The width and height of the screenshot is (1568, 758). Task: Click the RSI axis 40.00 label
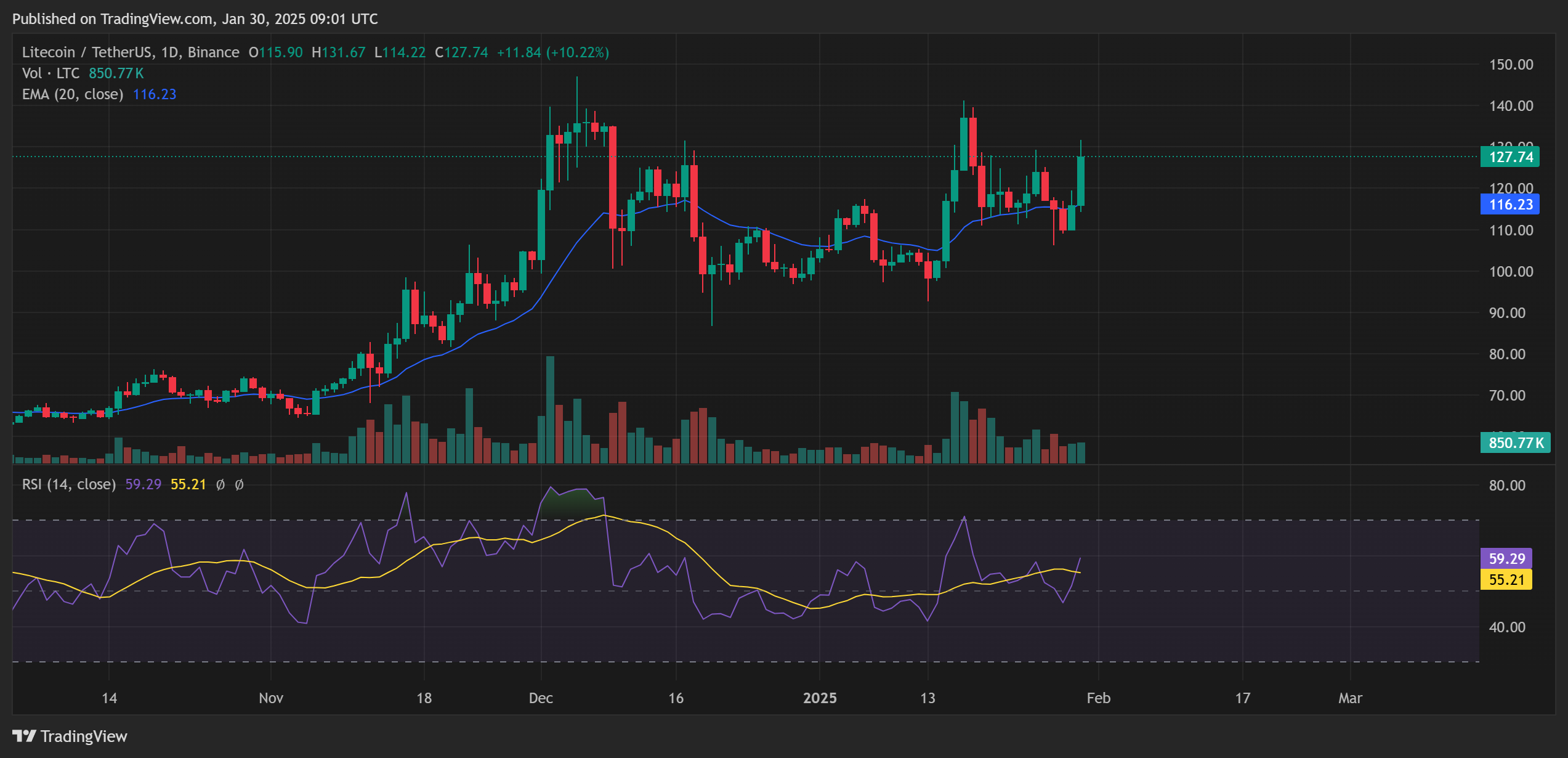point(1507,627)
